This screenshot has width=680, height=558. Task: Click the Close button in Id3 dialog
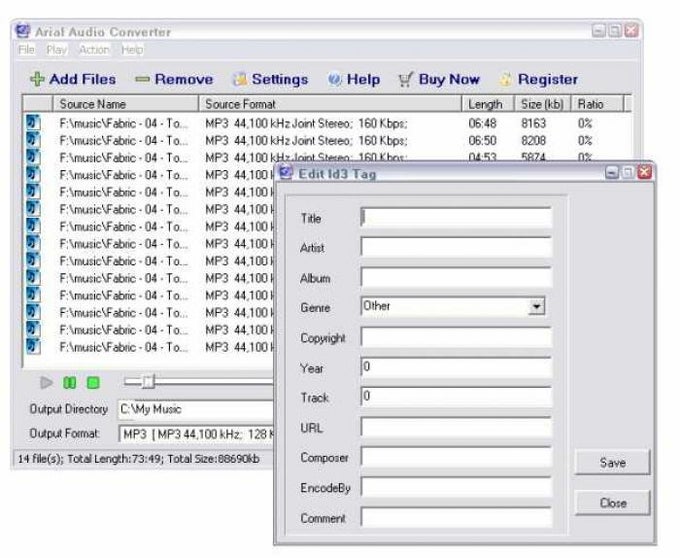click(x=613, y=503)
